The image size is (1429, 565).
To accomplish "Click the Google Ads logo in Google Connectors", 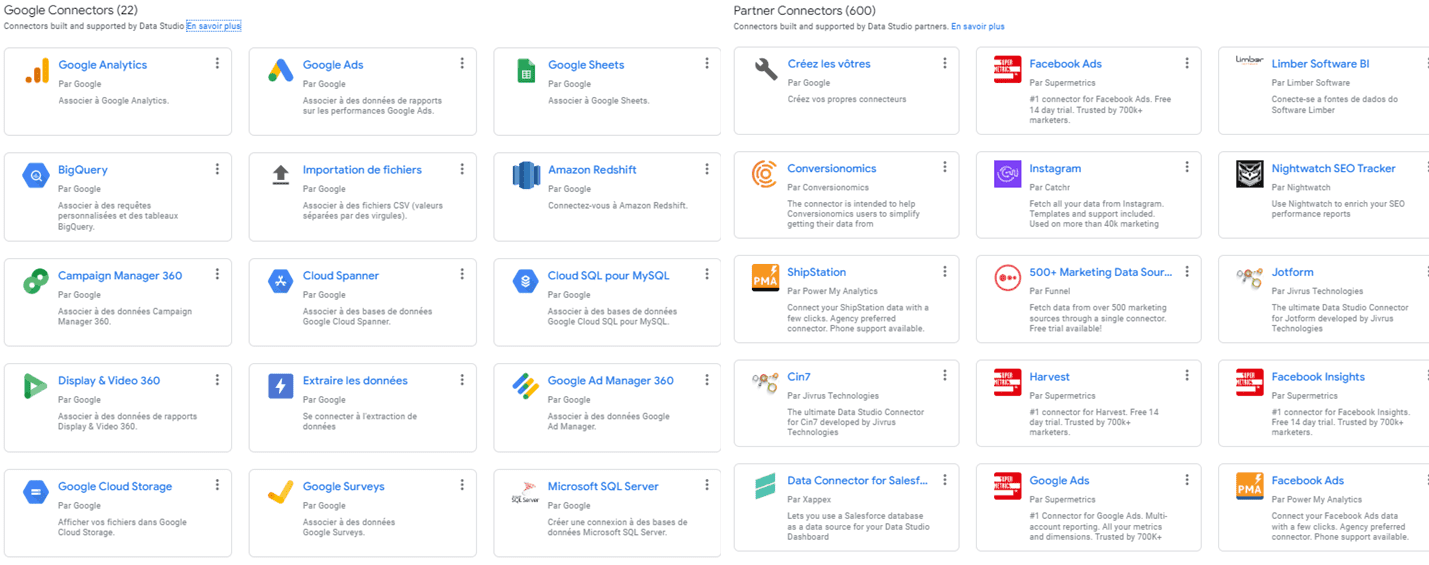I will point(280,71).
